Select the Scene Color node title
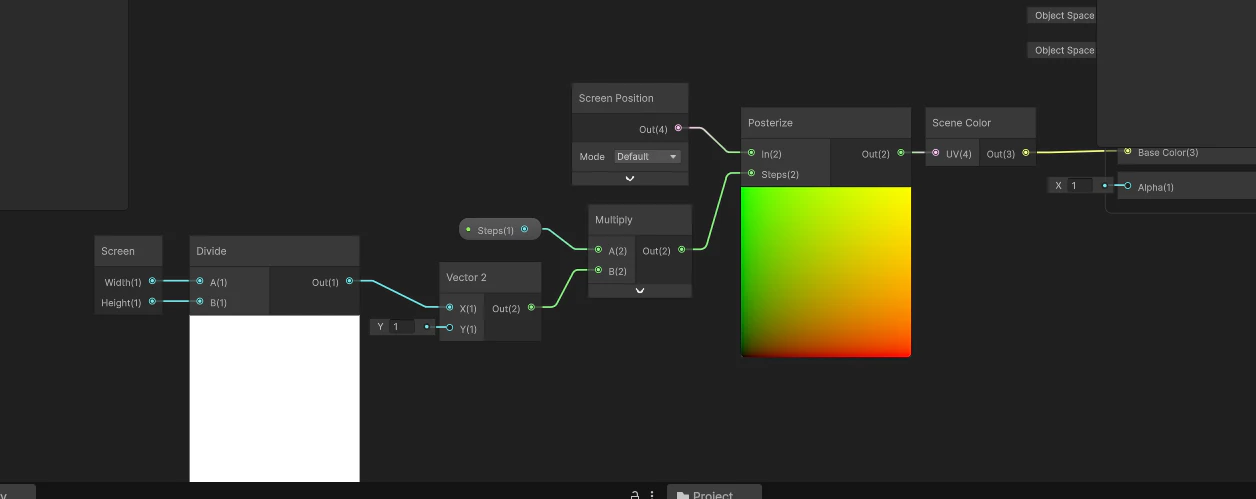 click(x=961, y=123)
